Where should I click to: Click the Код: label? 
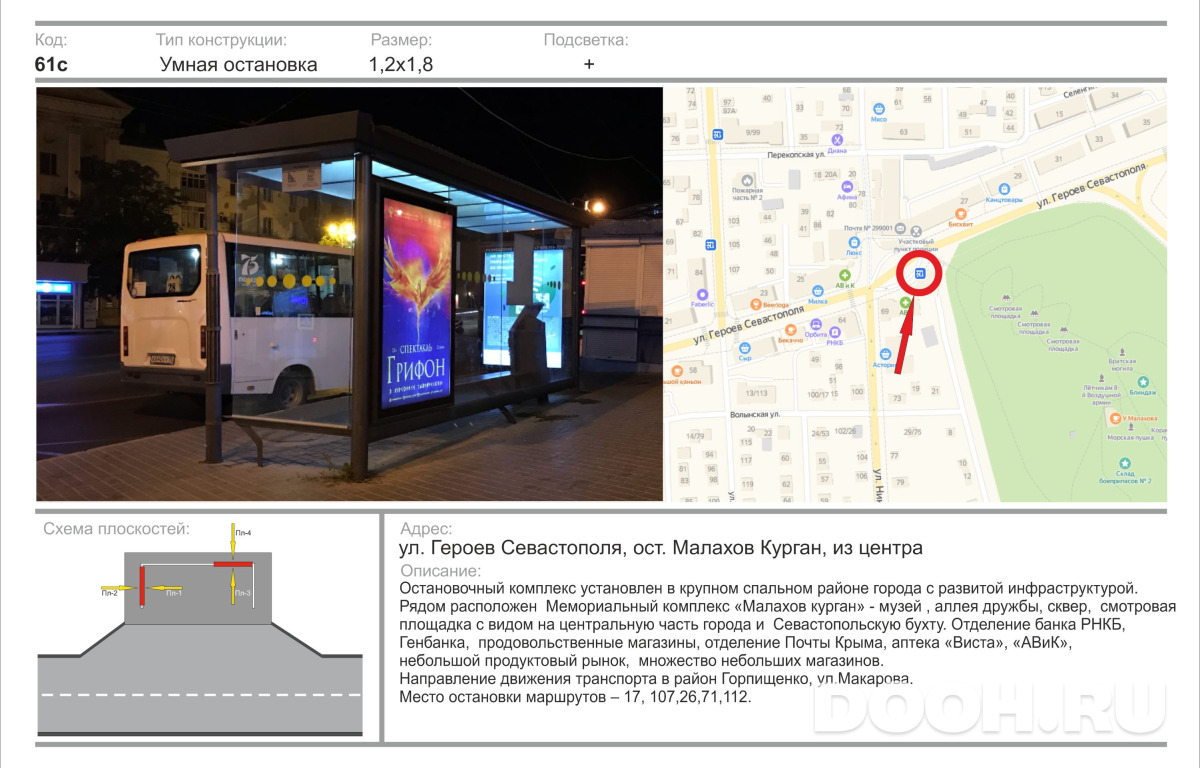click(x=51, y=40)
